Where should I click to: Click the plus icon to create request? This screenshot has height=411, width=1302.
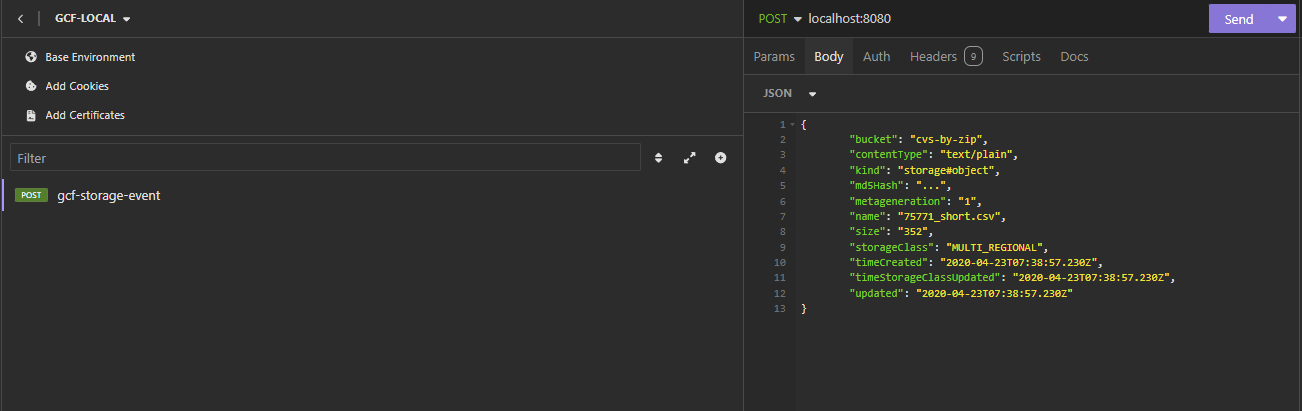720,158
